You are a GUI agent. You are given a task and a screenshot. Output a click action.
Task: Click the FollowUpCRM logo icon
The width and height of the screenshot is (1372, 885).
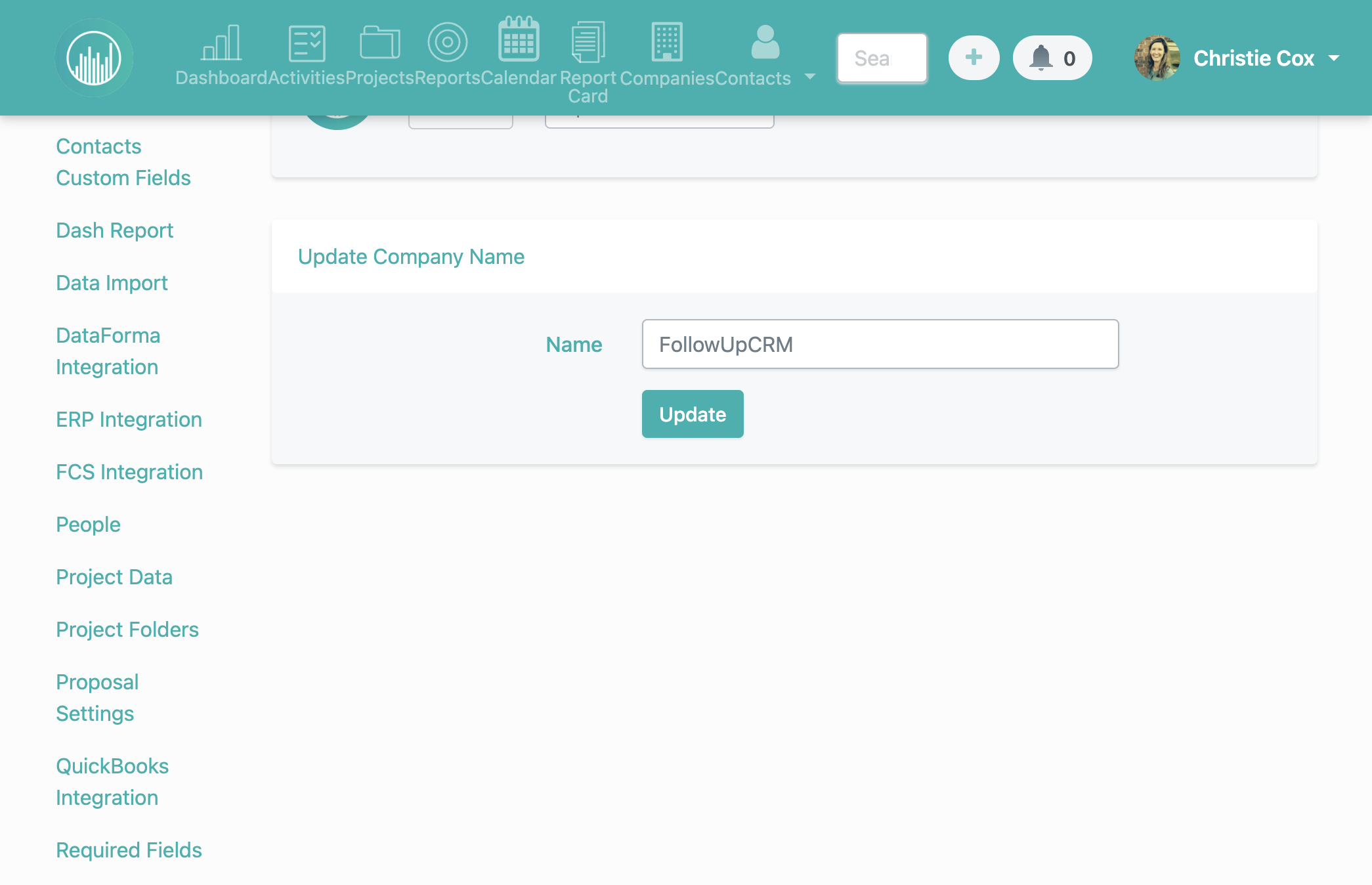(94, 58)
